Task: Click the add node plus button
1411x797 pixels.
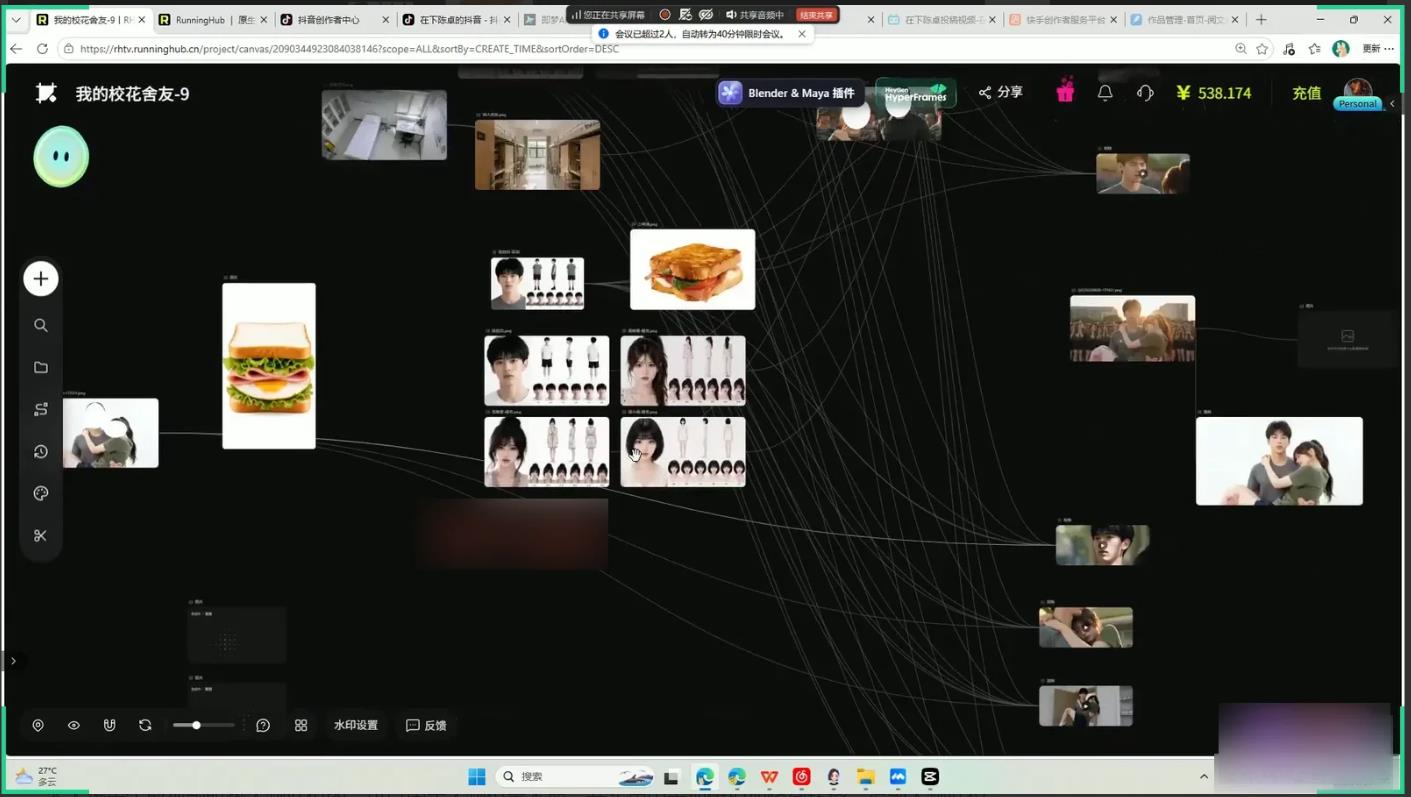Action: tap(41, 279)
